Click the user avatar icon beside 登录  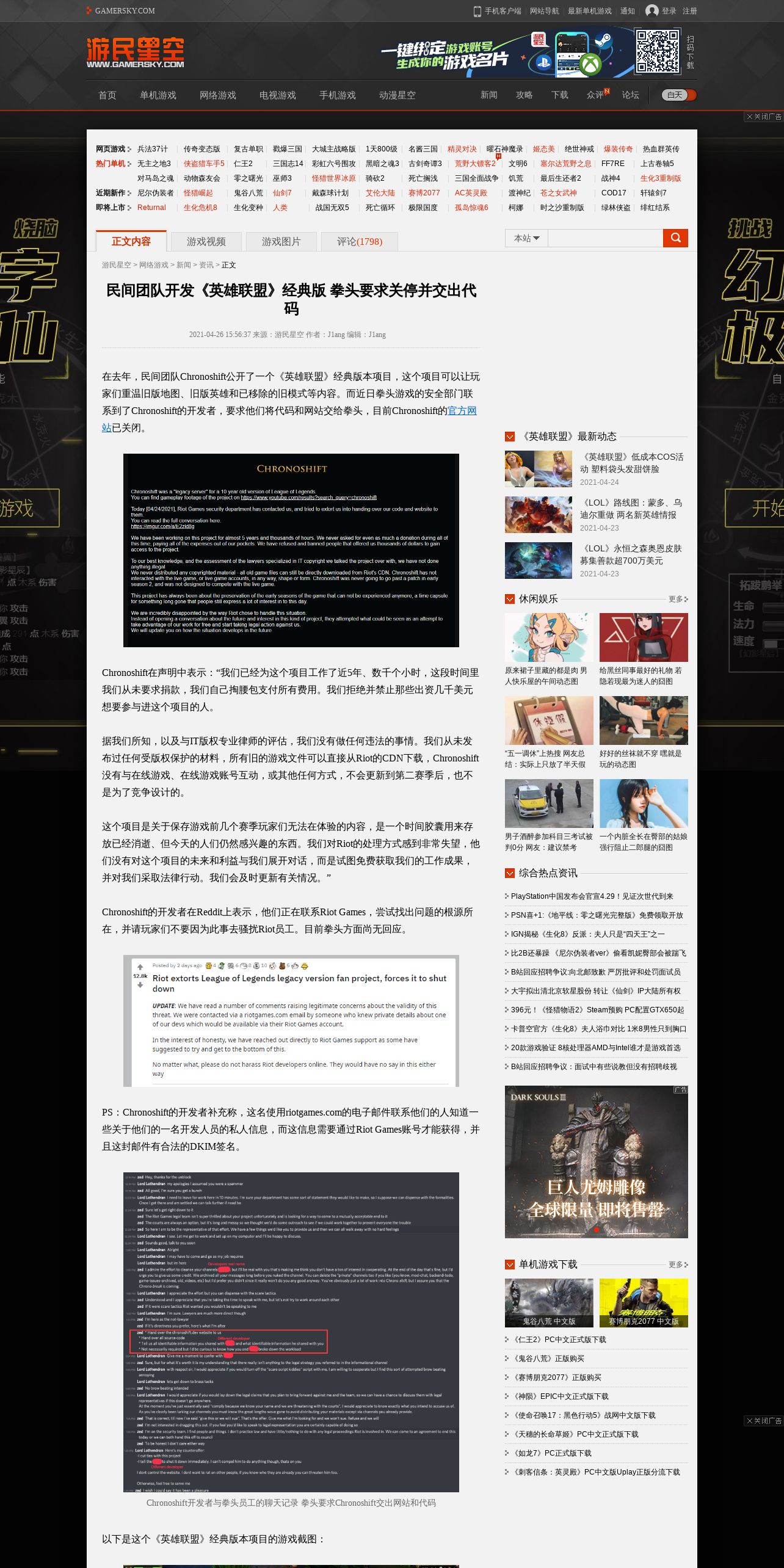(x=652, y=11)
